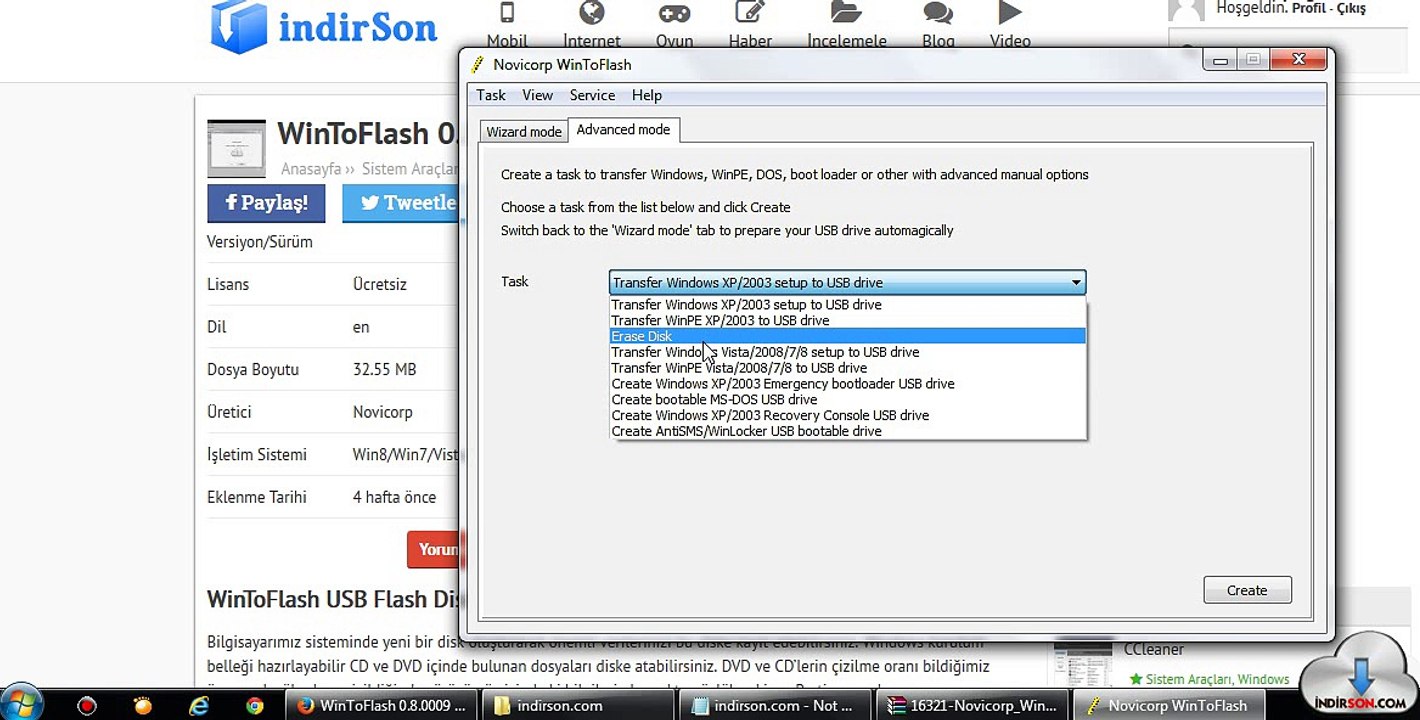
Task: Click the user avatar next to Hoşgeldin
Action: pos(1187,10)
